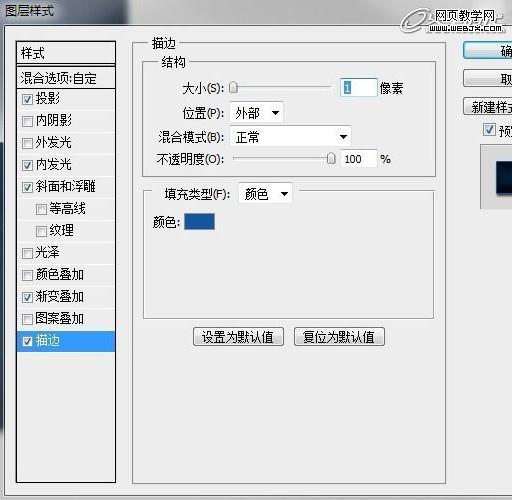The image size is (512, 500).
Task: Toggle the 斜面和浮雕 bevel checkbox
Action: coord(27,187)
